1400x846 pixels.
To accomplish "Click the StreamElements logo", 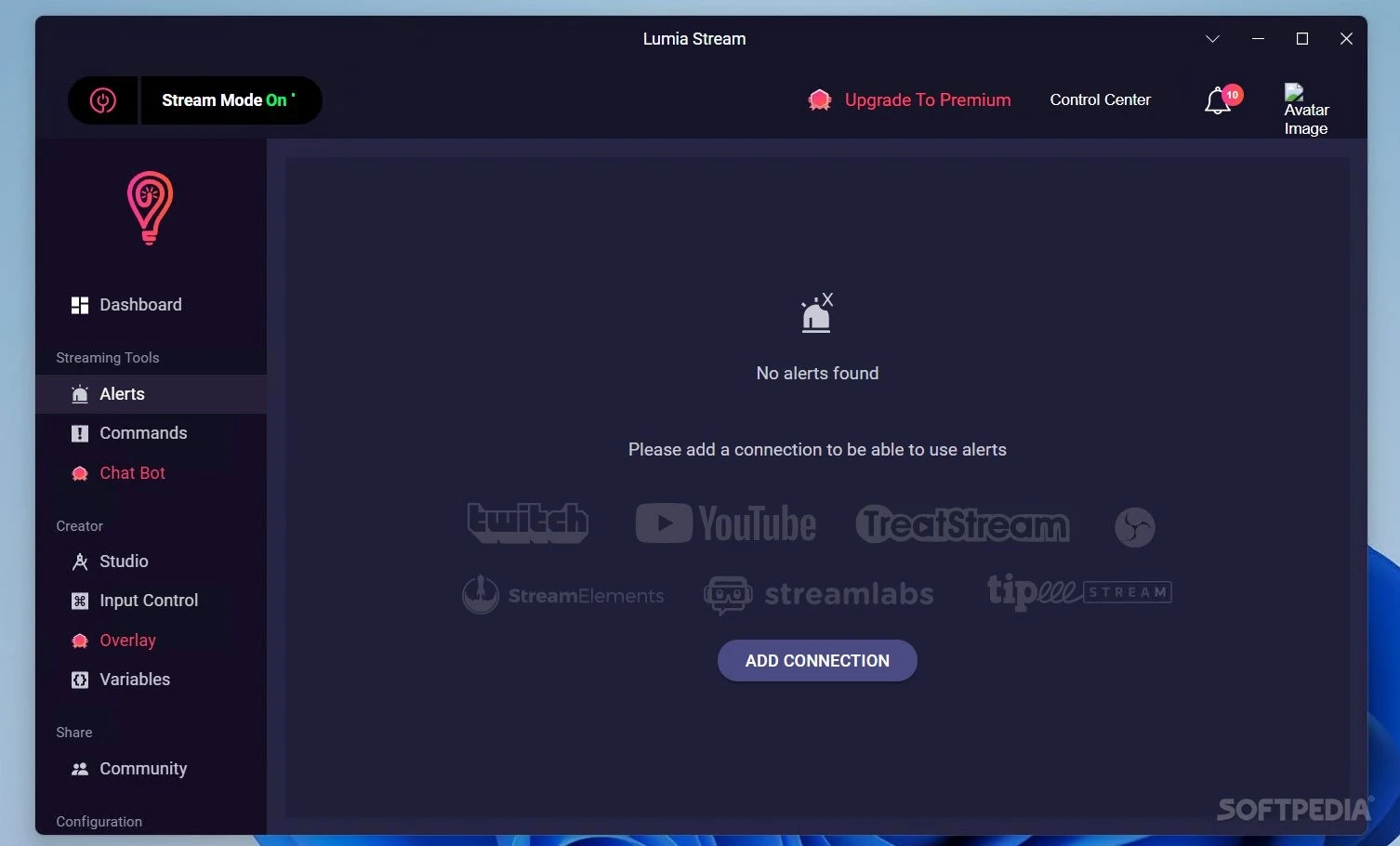I will point(562,595).
